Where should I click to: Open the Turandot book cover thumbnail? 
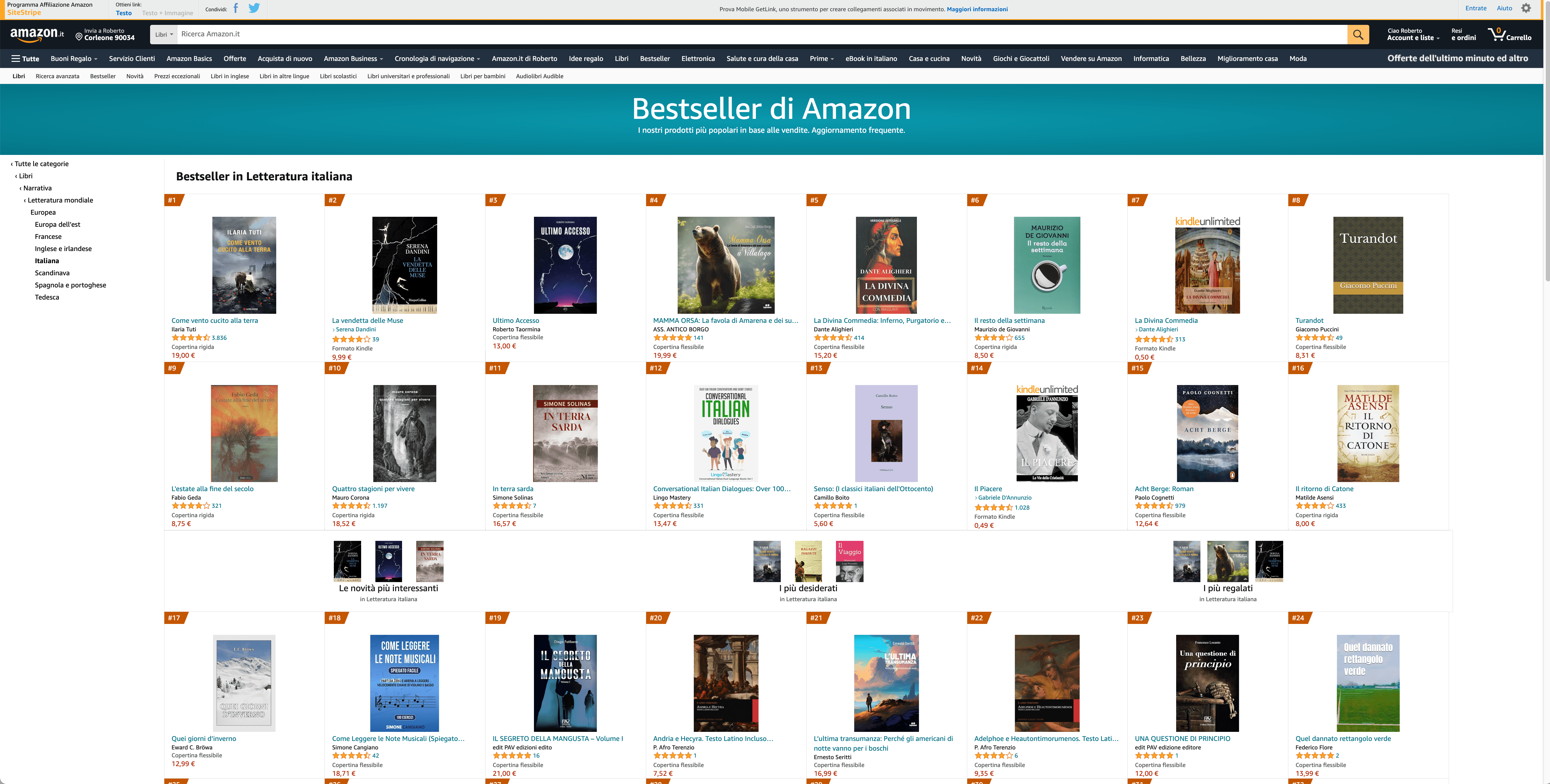pos(1368,265)
